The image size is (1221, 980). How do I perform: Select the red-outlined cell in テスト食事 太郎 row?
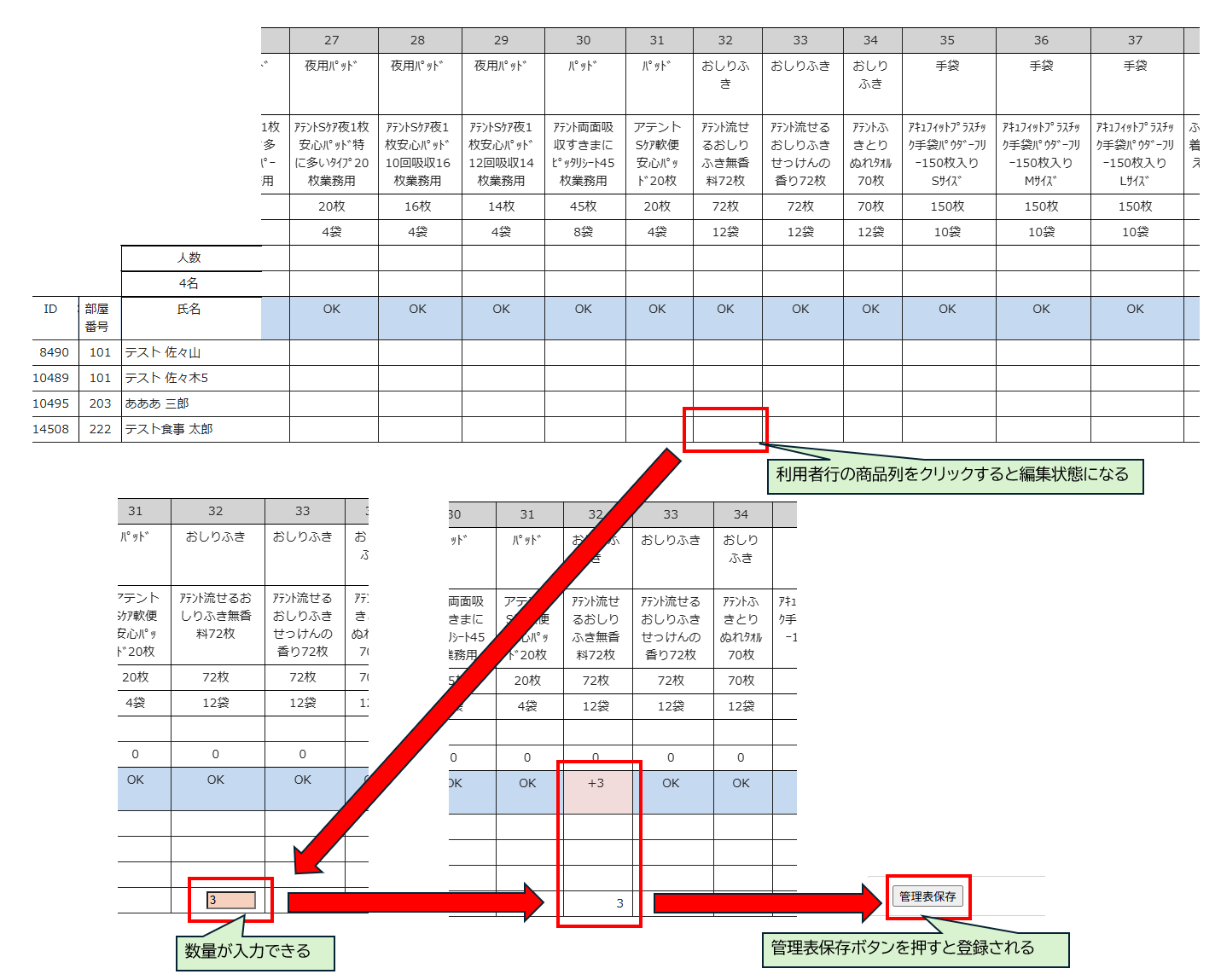725,429
